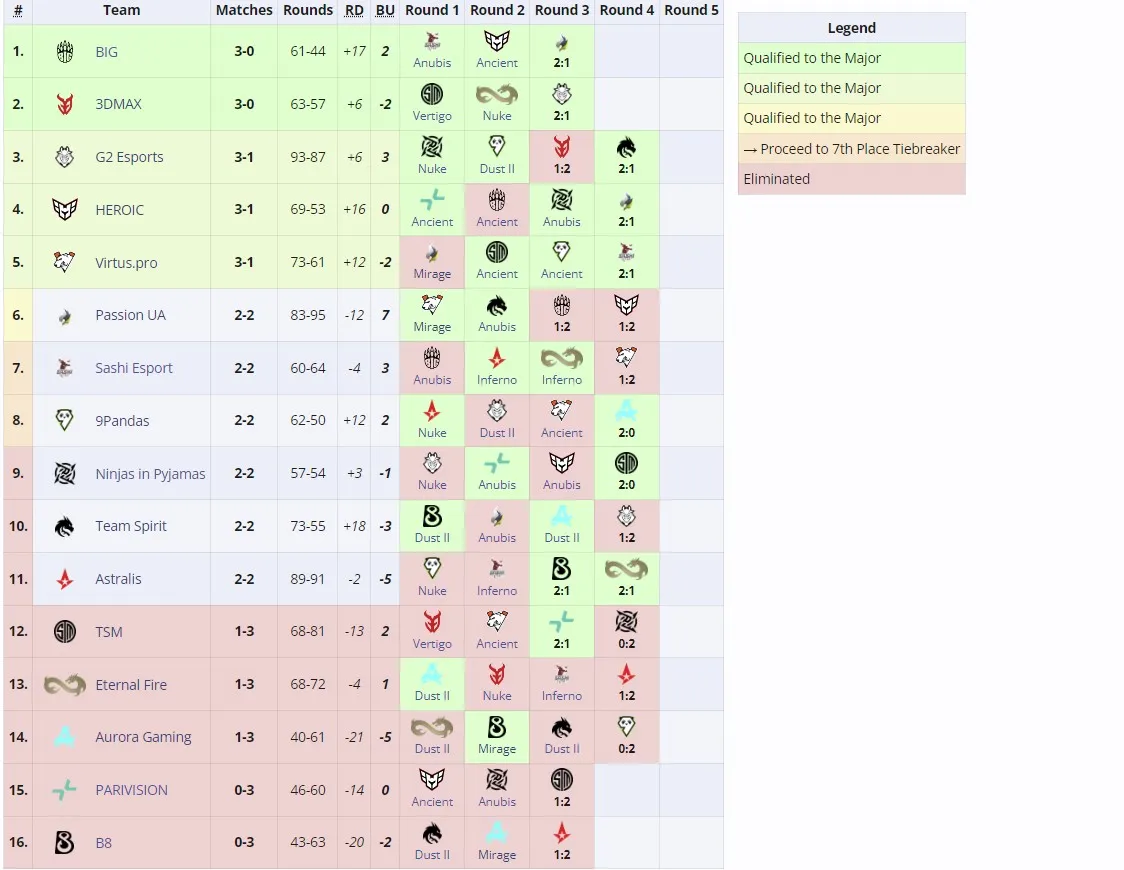Click the Team Spirit dragon logo in row 10
The height and width of the screenshot is (870, 1124).
pyautogui.click(x=65, y=526)
